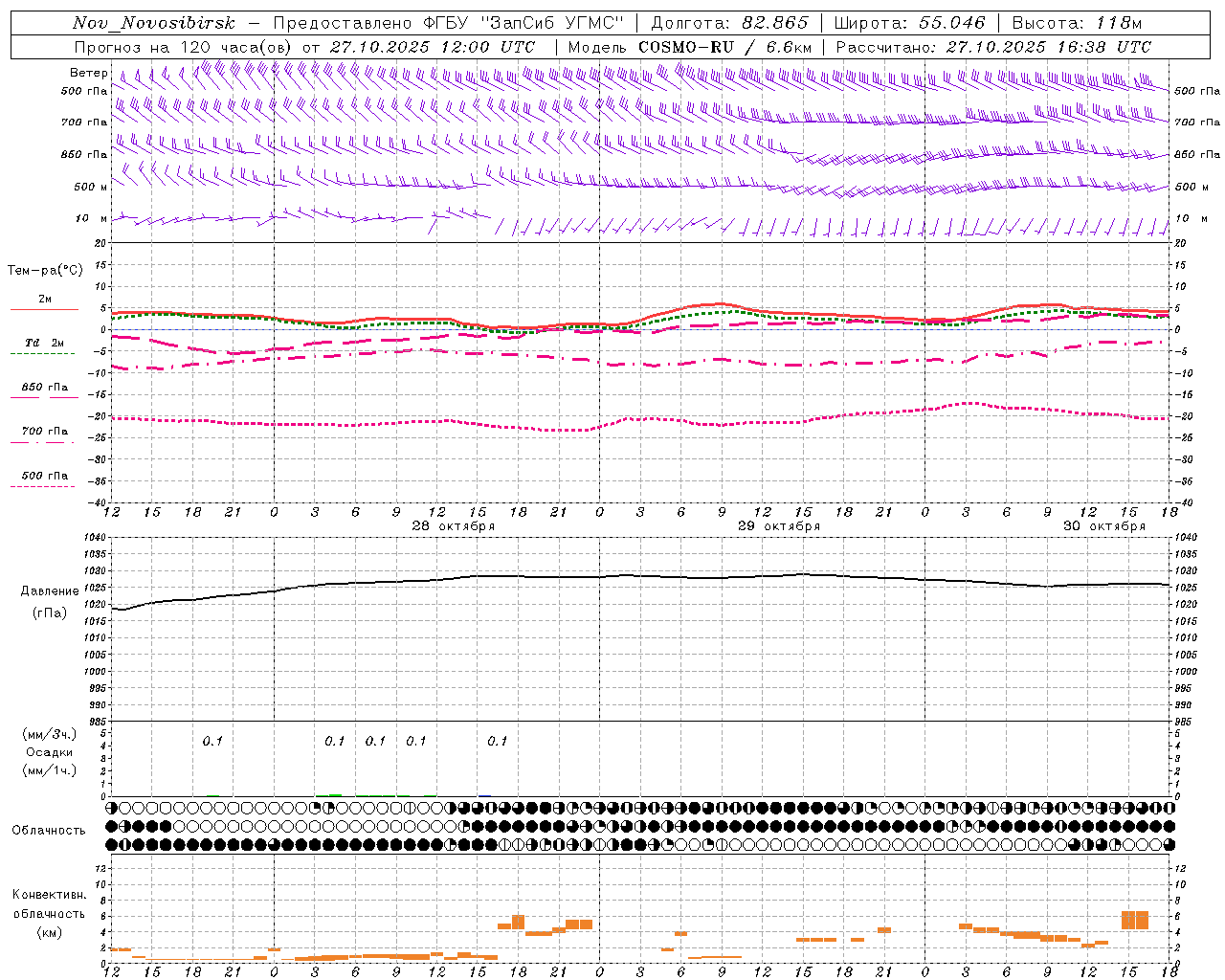Viewport: 1225px width, 980px height.
Task: Click the 'Модель COSMO-RU / 6.6км' label
Action: pyautogui.click(x=690, y=47)
